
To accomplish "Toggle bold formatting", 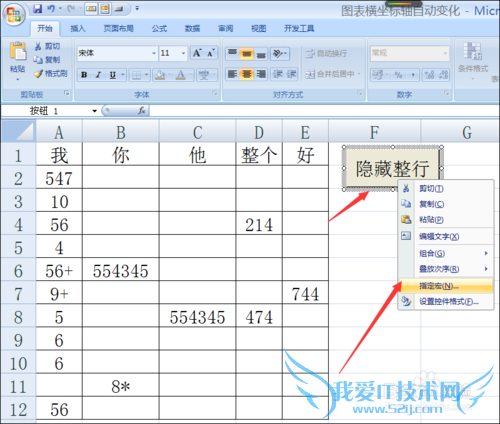I will point(84,75).
